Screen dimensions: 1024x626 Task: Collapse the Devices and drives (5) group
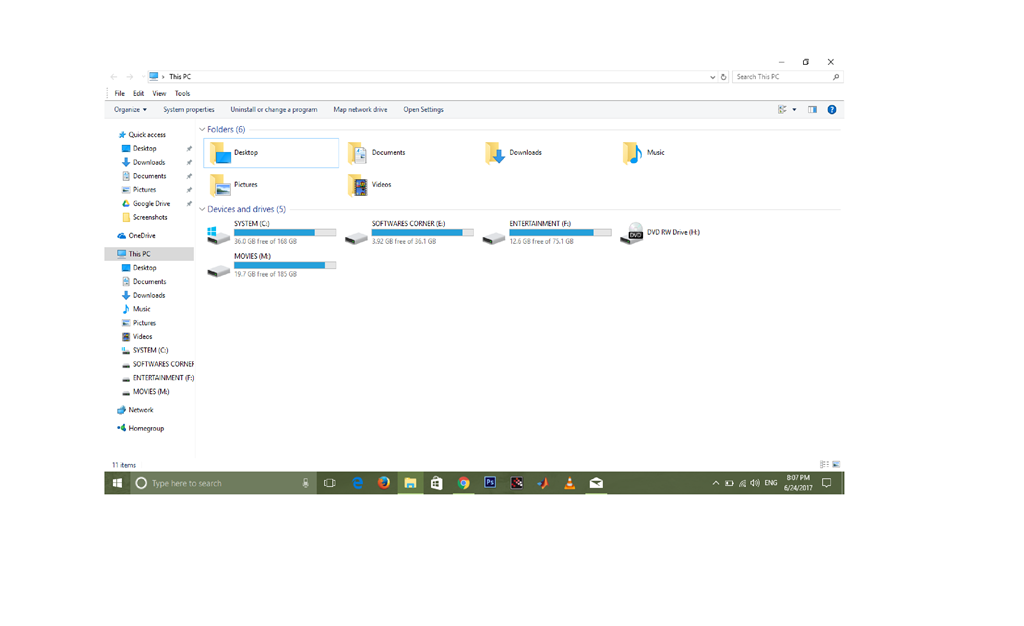coord(202,210)
